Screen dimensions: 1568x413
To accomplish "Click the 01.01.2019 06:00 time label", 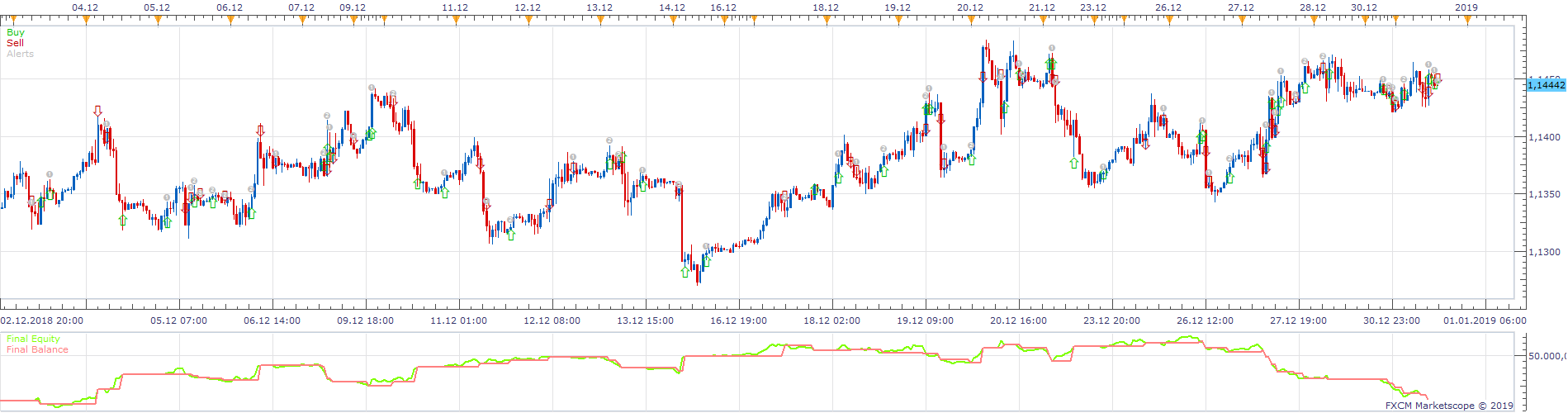I will [x=1485, y=320].
